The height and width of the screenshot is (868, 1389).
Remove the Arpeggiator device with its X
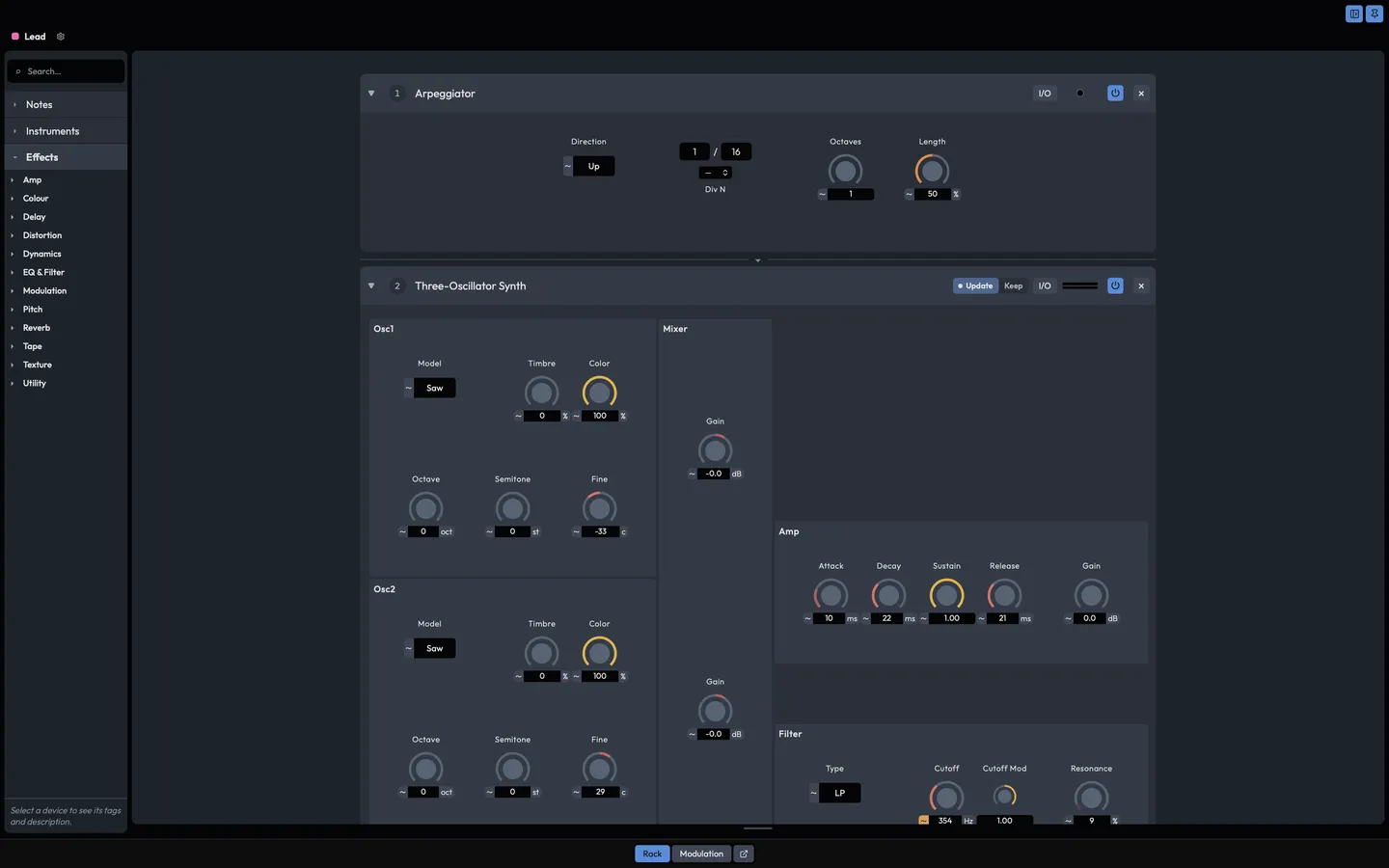(x=1141, y=94)
